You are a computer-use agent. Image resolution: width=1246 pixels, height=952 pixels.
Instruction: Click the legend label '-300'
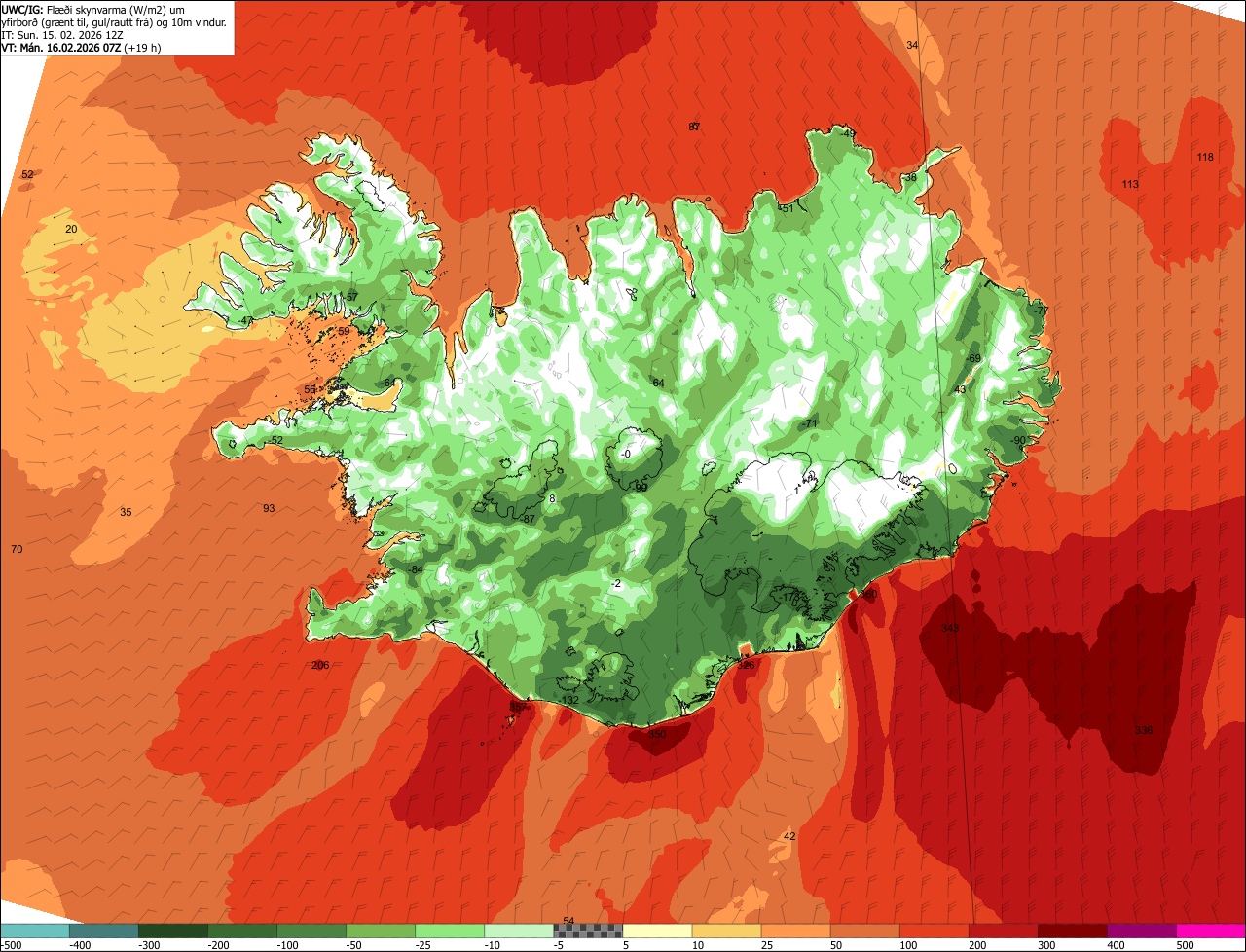(149, 945)
